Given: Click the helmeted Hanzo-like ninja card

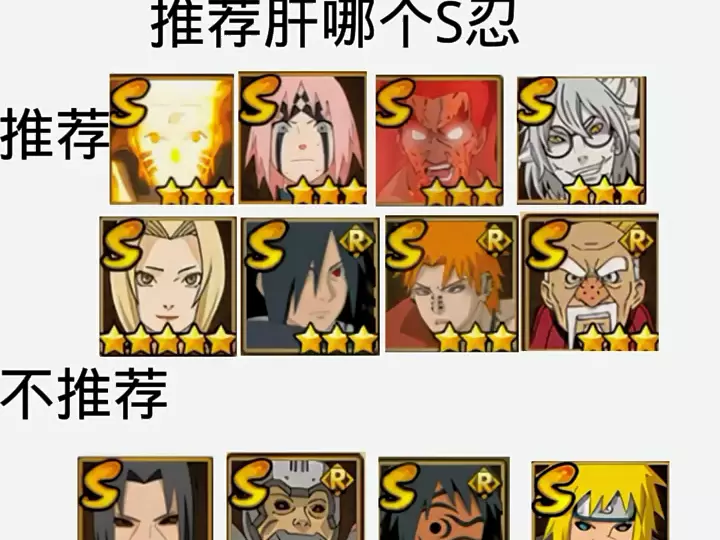Looking at the screenshot, I should pos(296,497).
